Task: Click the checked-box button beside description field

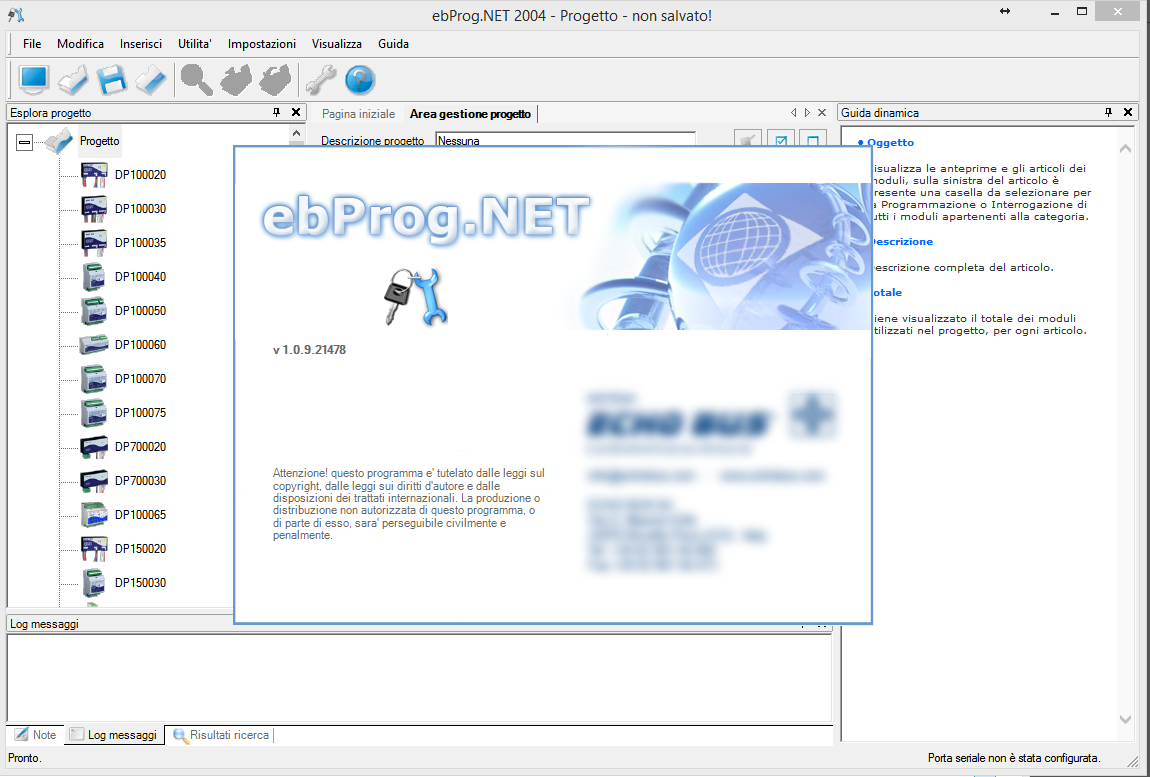Action: pyautogui.click(x=781, y=138)
